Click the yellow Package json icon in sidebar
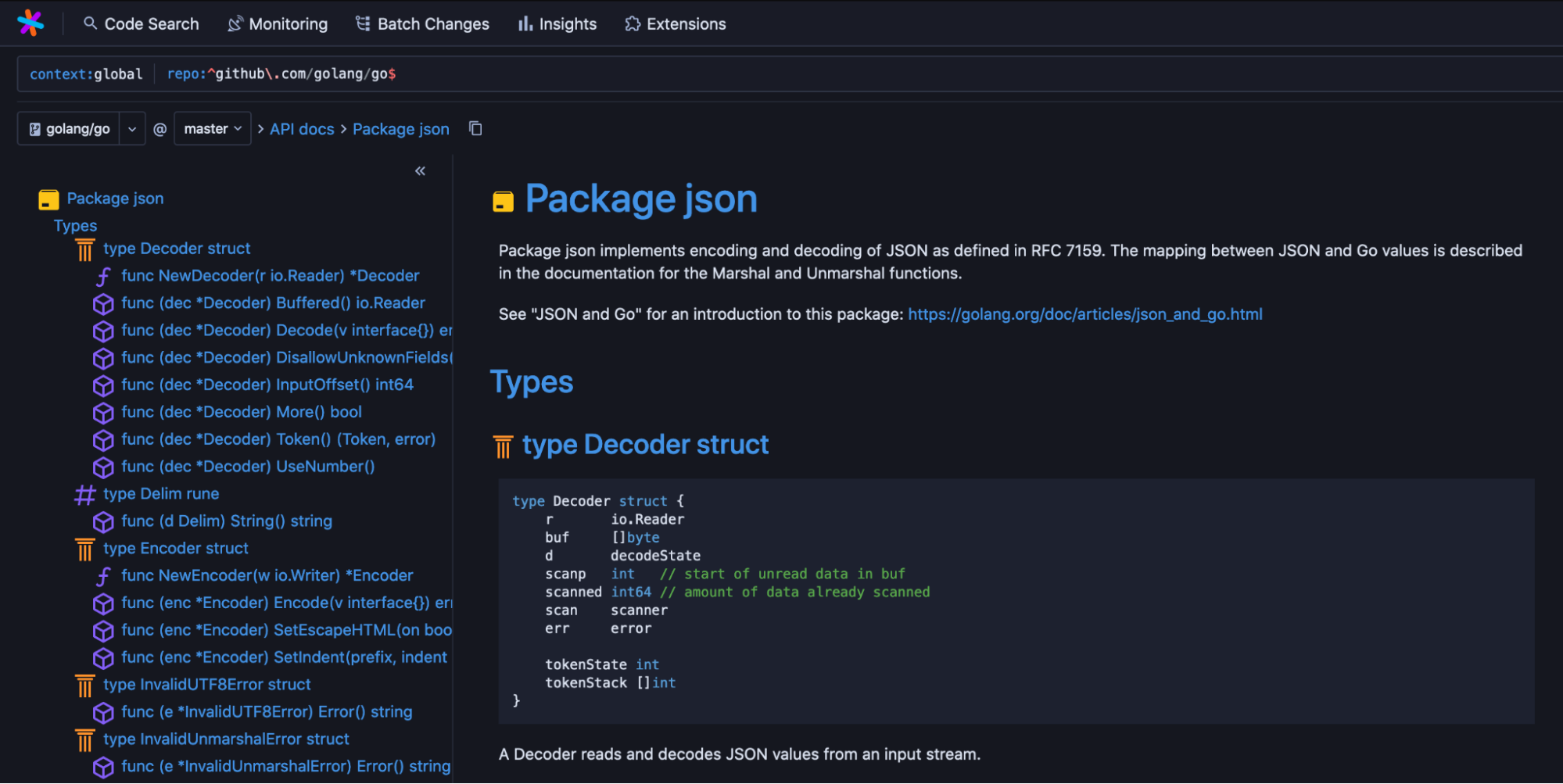 (48, 199)
